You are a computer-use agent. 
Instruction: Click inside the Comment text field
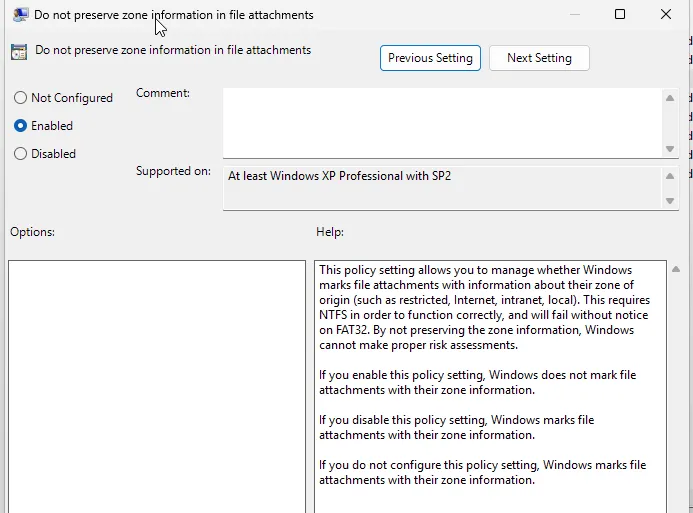coord(442,122)
